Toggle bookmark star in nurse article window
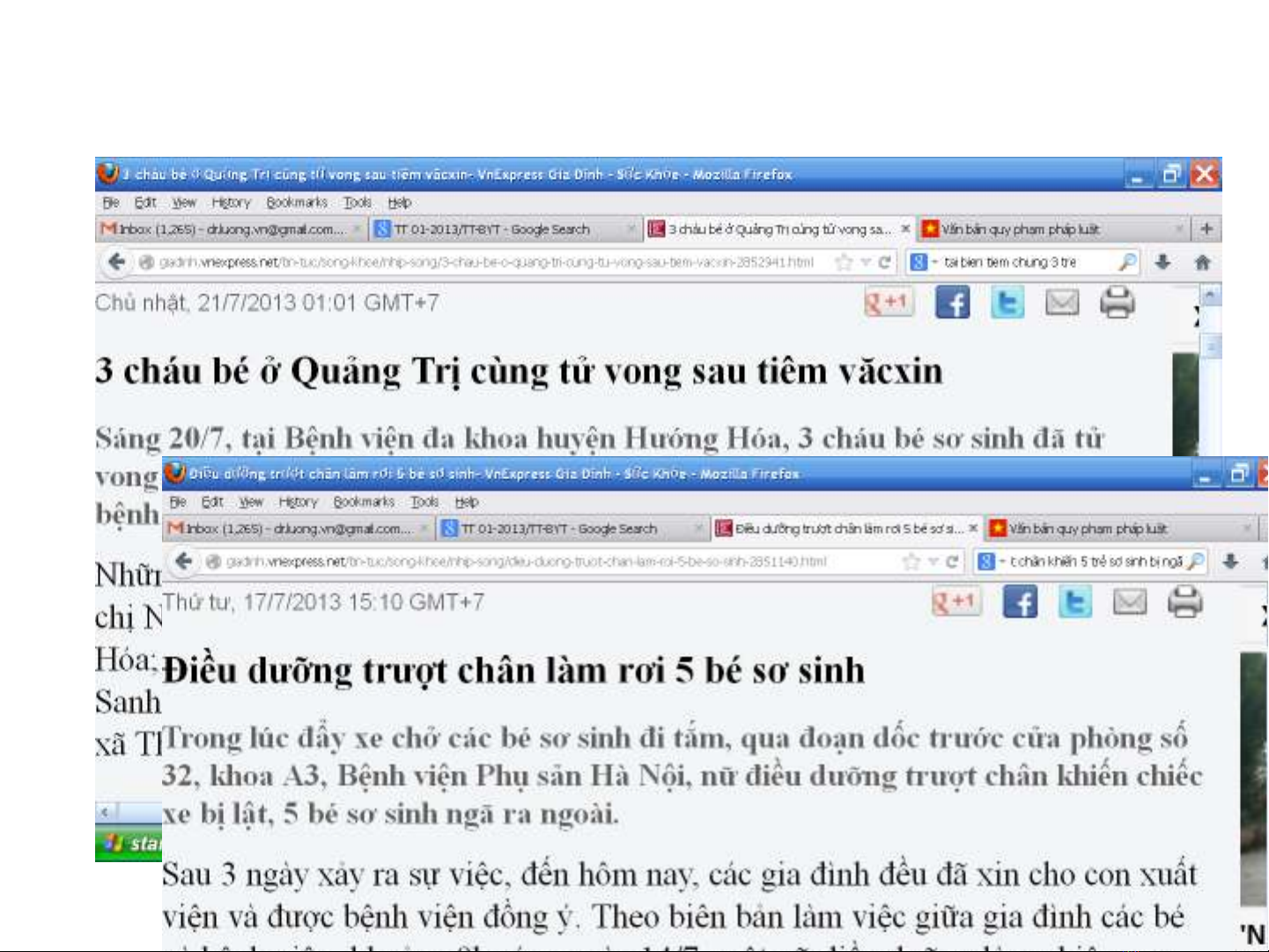Image resolution: width=1269 pixels, height=952 pixels. tap(911, 561)
